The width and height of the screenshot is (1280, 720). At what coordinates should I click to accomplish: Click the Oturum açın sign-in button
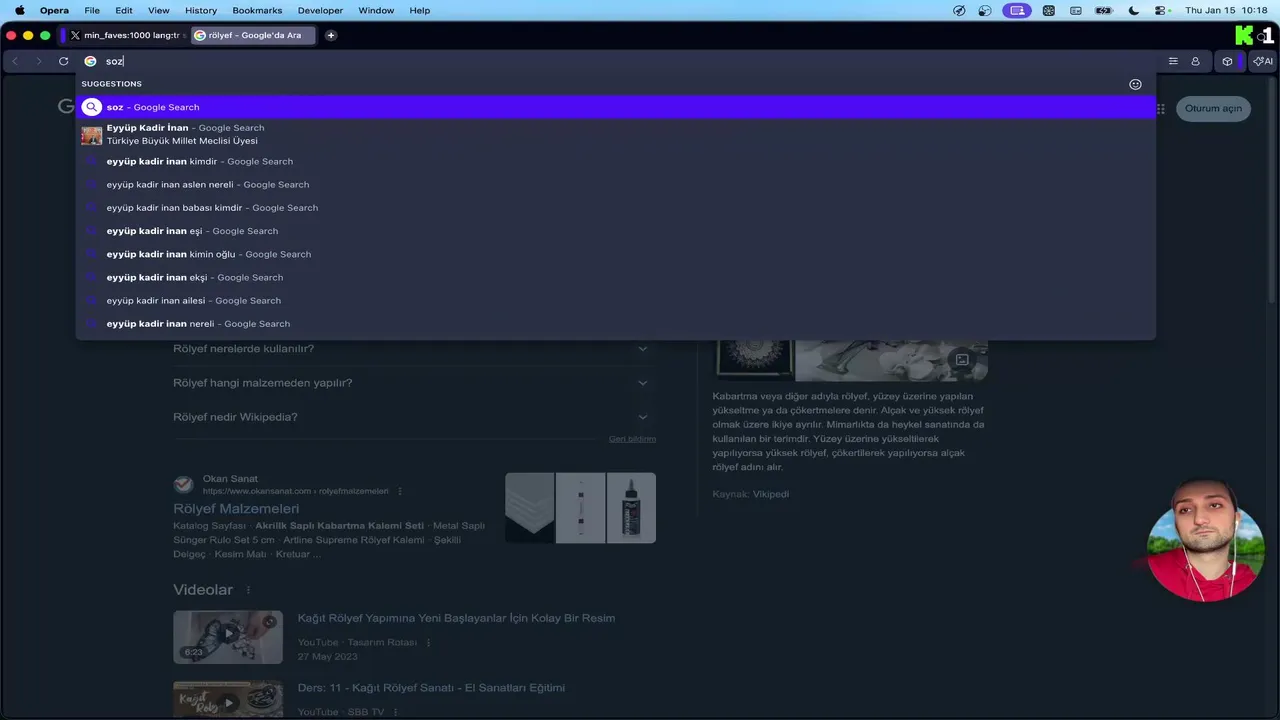tap(1213, 108)
